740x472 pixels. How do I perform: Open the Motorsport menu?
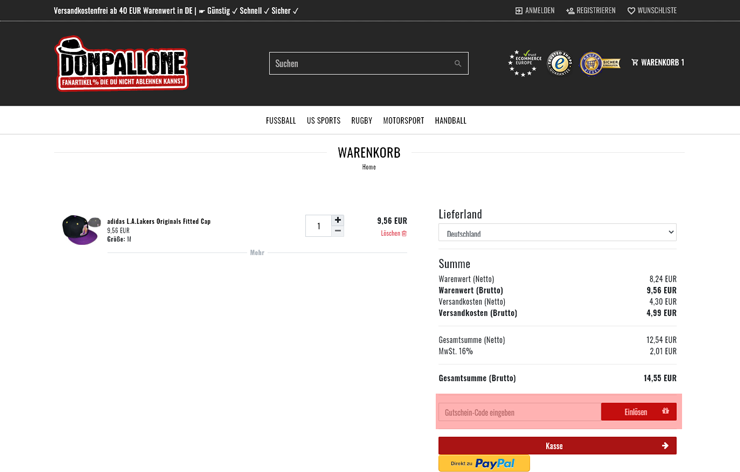tap(404, 120)
